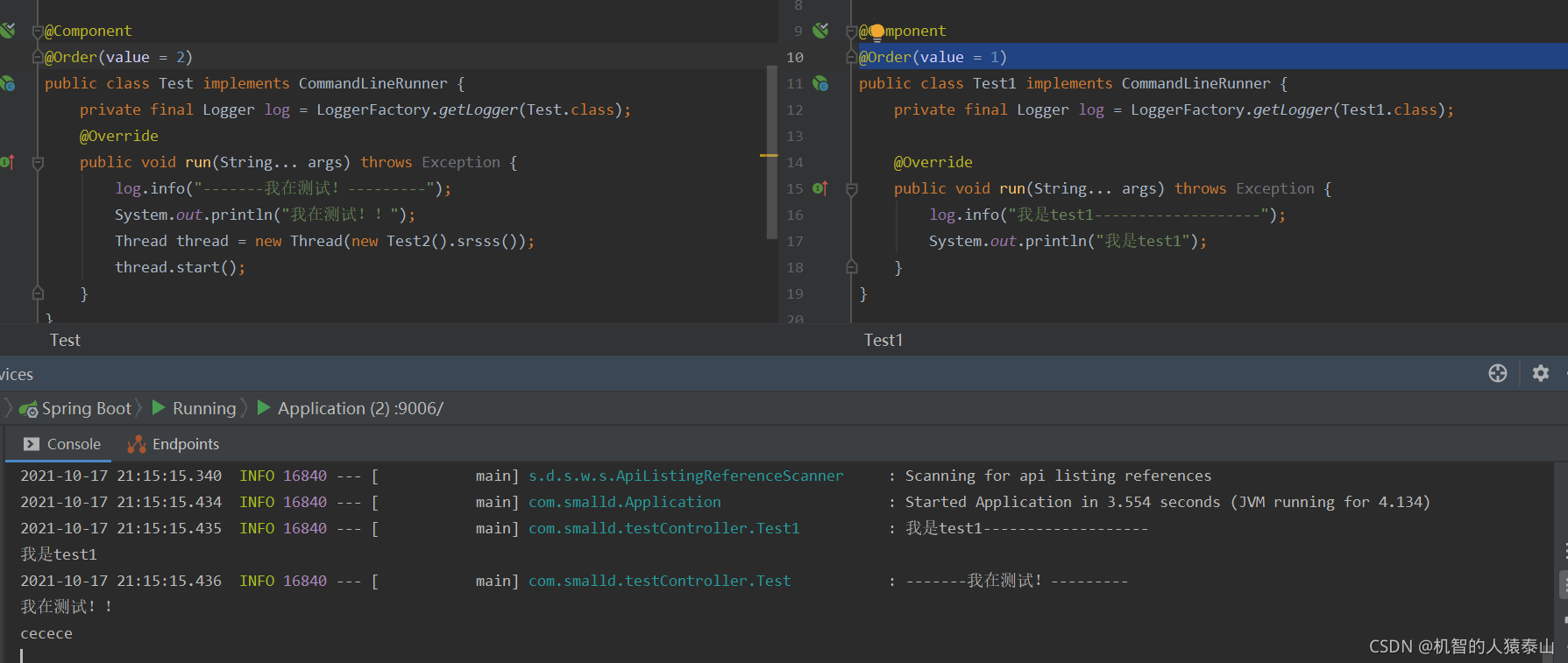Screen dimensions: 1568x663
Task: Click the class gutter icon beside 'public class Test'
Action: click(7, 83)
